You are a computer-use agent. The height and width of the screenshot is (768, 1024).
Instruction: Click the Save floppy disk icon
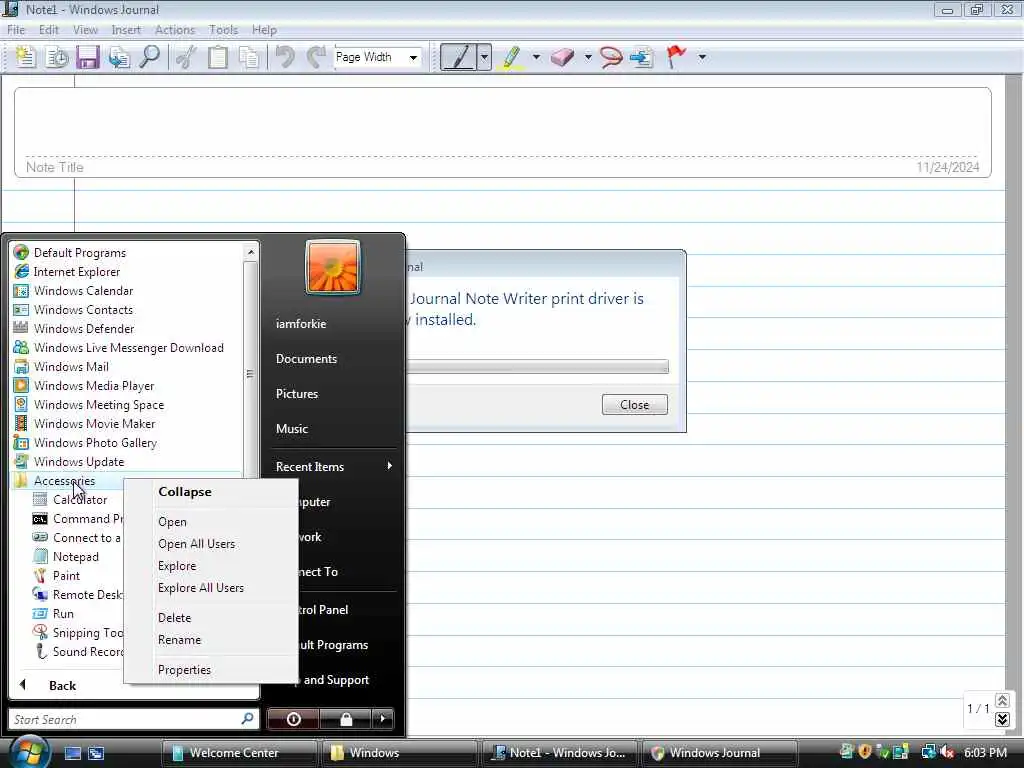[x=88, y=57]
